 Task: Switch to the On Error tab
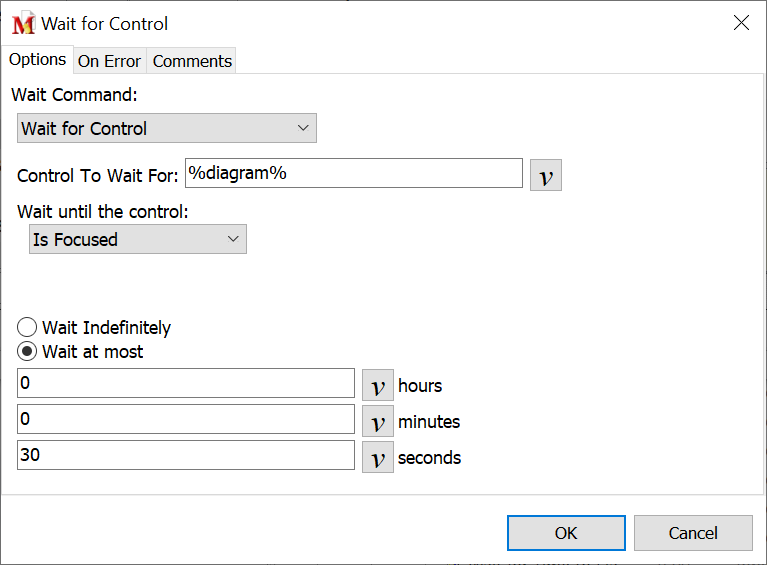(109, 61)
